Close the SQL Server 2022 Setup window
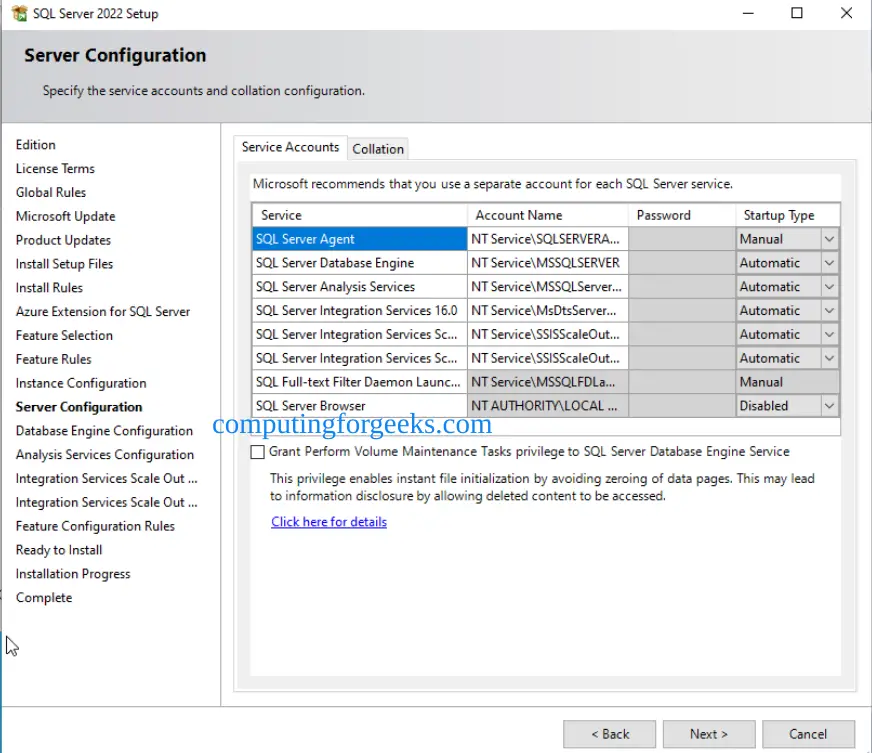 tap(846, 13)
